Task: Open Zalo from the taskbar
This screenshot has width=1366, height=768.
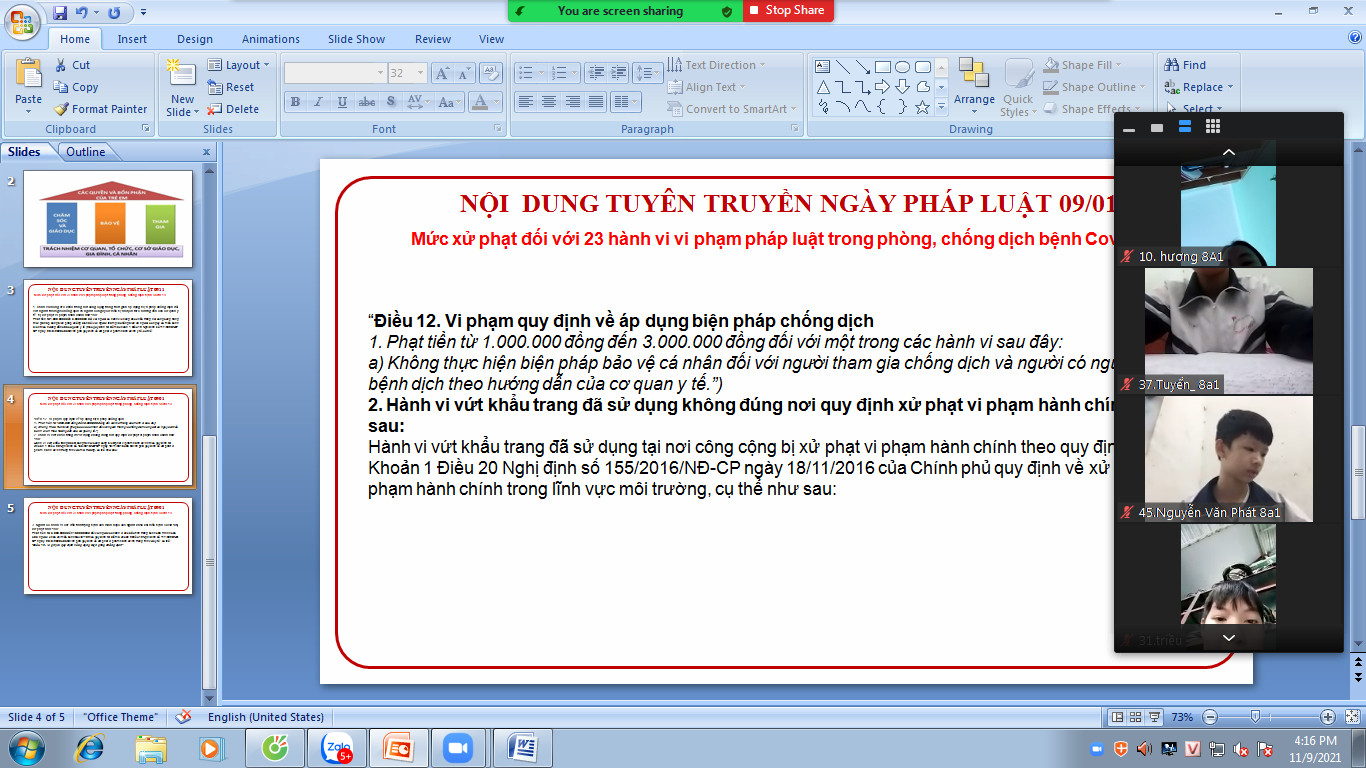Action: coord(336,747)
